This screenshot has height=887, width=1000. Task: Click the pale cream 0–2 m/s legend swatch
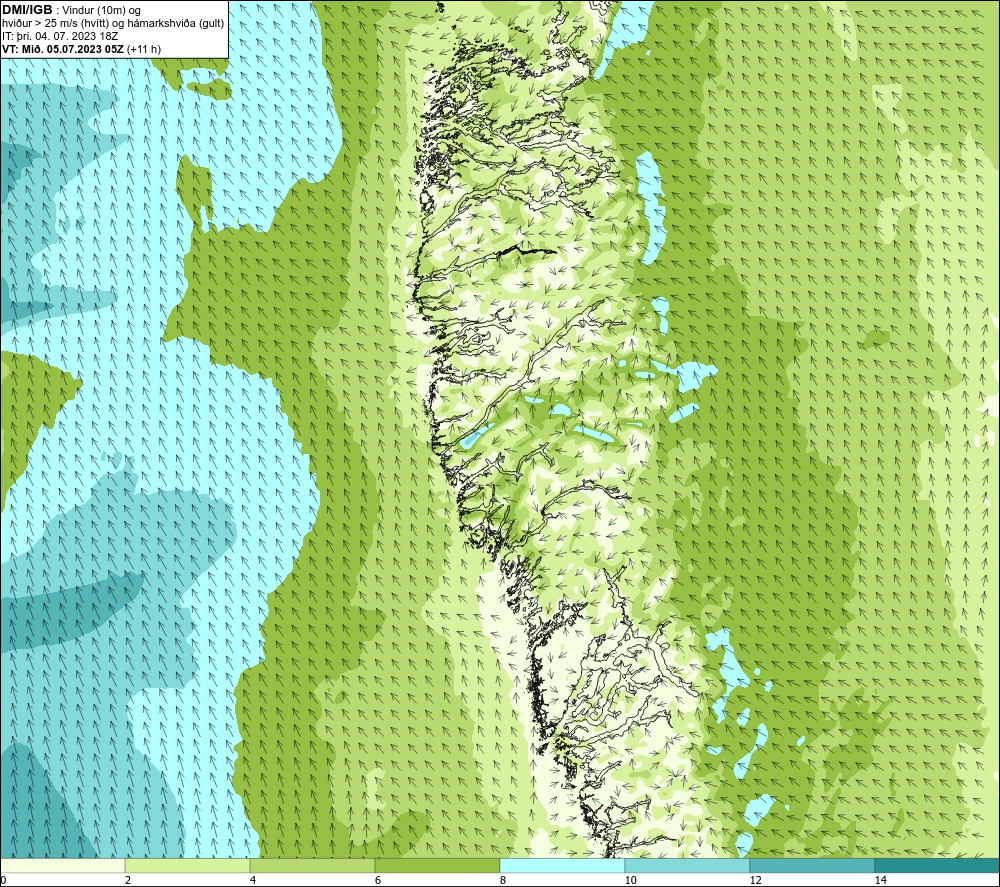(62, 866)
